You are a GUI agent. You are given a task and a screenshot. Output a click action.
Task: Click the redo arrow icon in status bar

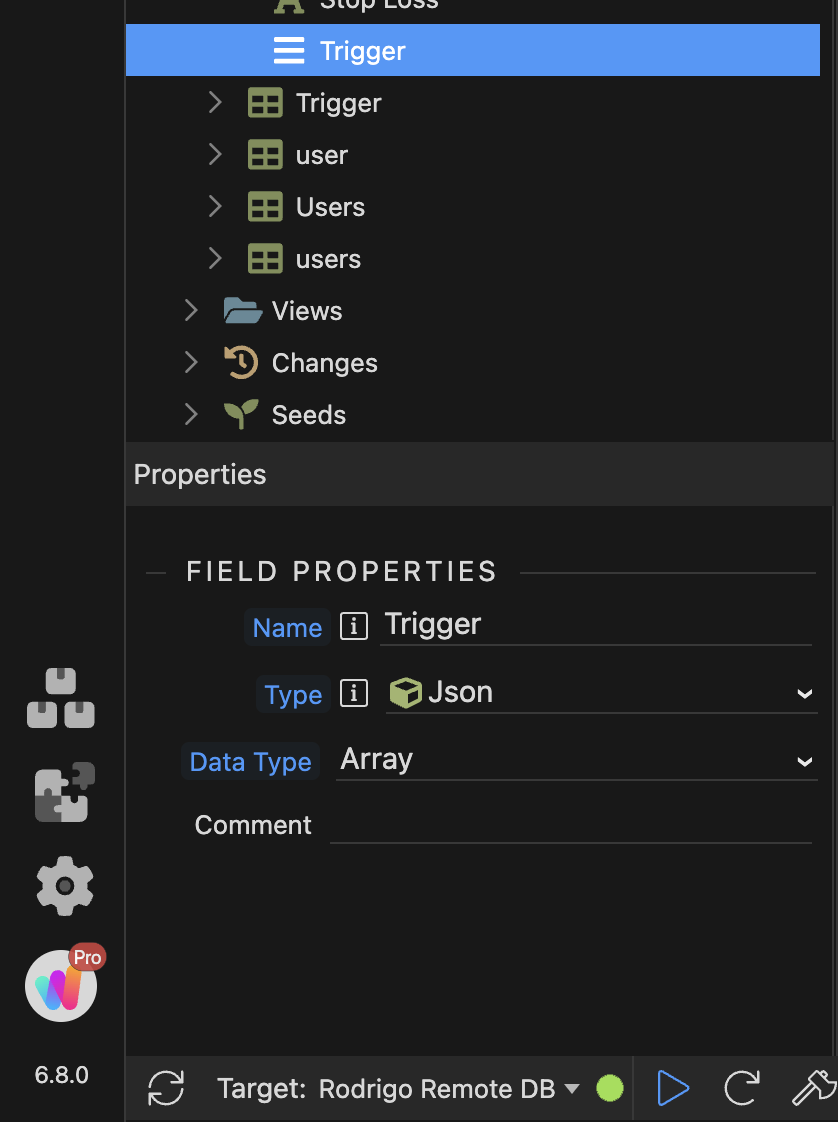[x=741, y=1088]
